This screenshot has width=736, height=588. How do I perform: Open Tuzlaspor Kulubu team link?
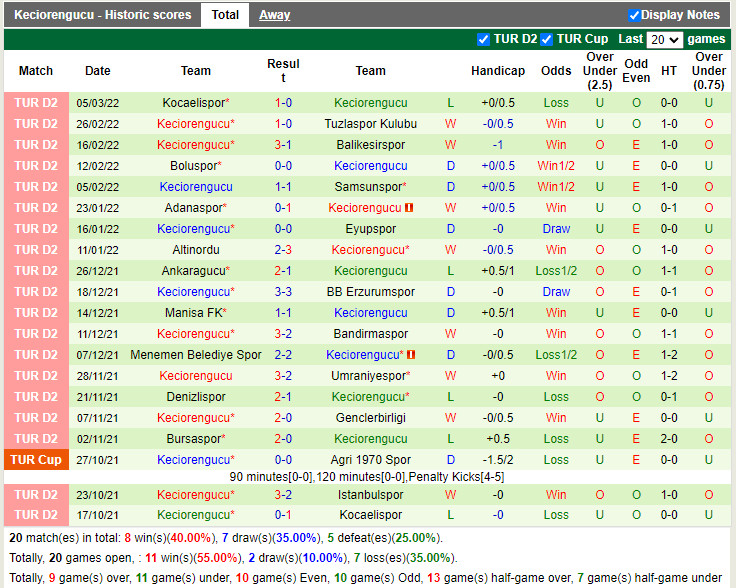click(x=370, y=124)
